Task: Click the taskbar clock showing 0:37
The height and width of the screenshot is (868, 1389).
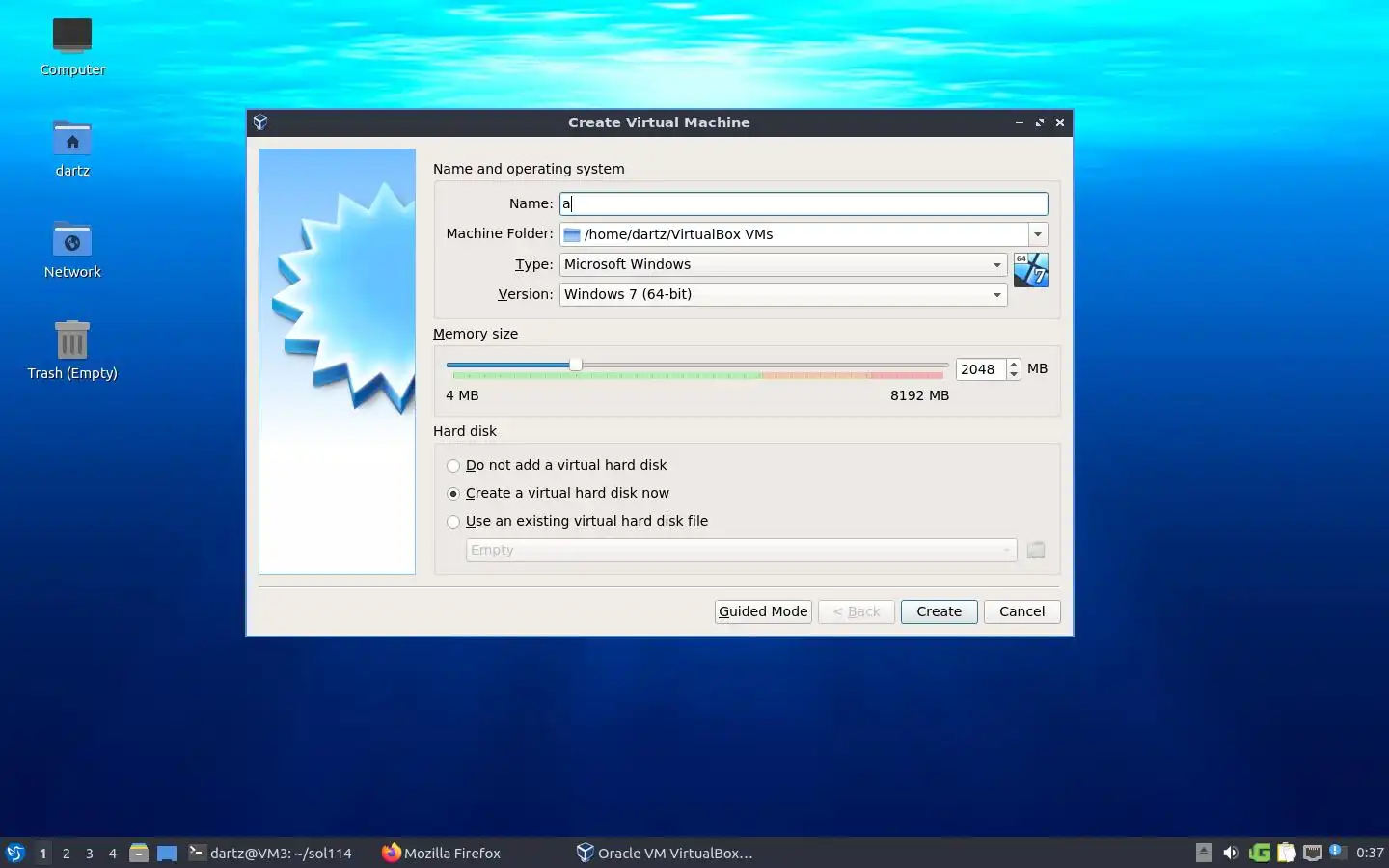Action: [1370, 853]
